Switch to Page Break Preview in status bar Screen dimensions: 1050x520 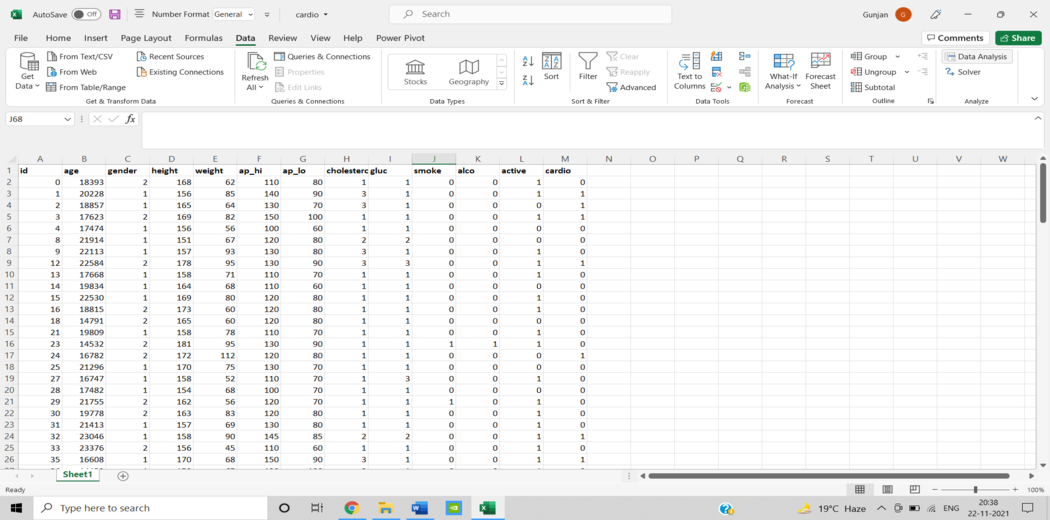point(914,490)
